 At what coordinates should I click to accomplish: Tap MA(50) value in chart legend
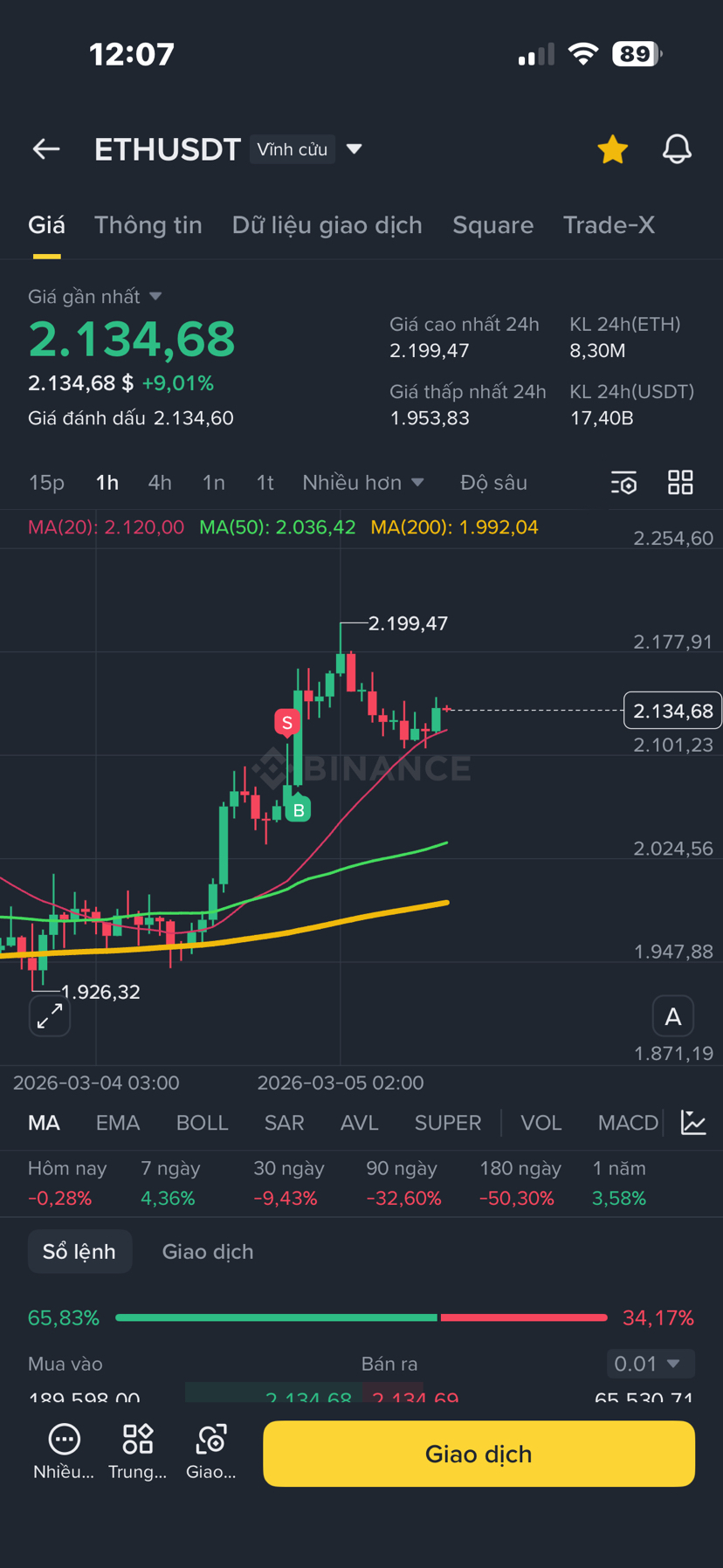coord(278,527)
